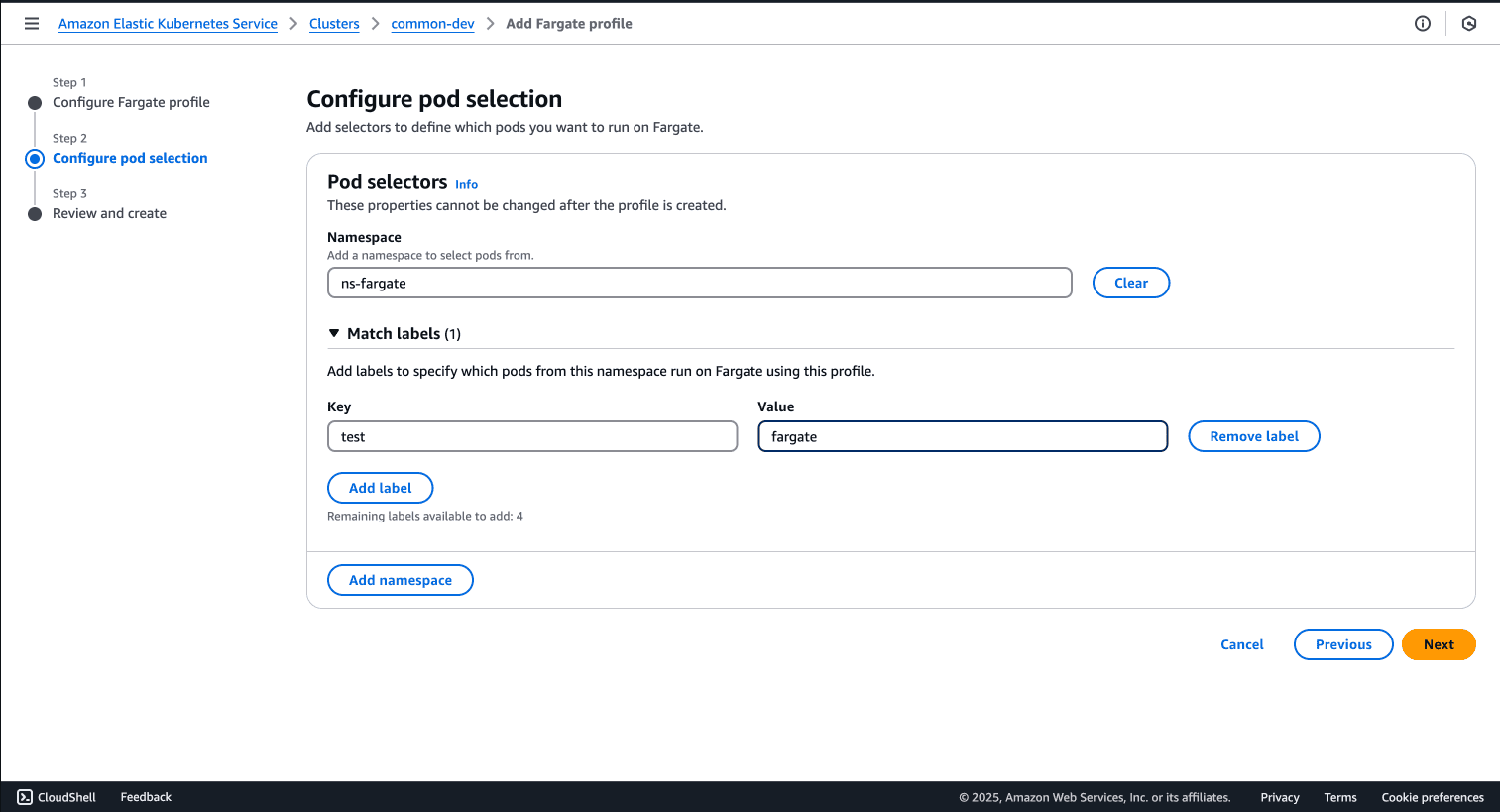Screen dimensions: 1500x812
Task: Open Amazon Elastic Kubernetes Service breadcrumb
Action: coord(168,24)
